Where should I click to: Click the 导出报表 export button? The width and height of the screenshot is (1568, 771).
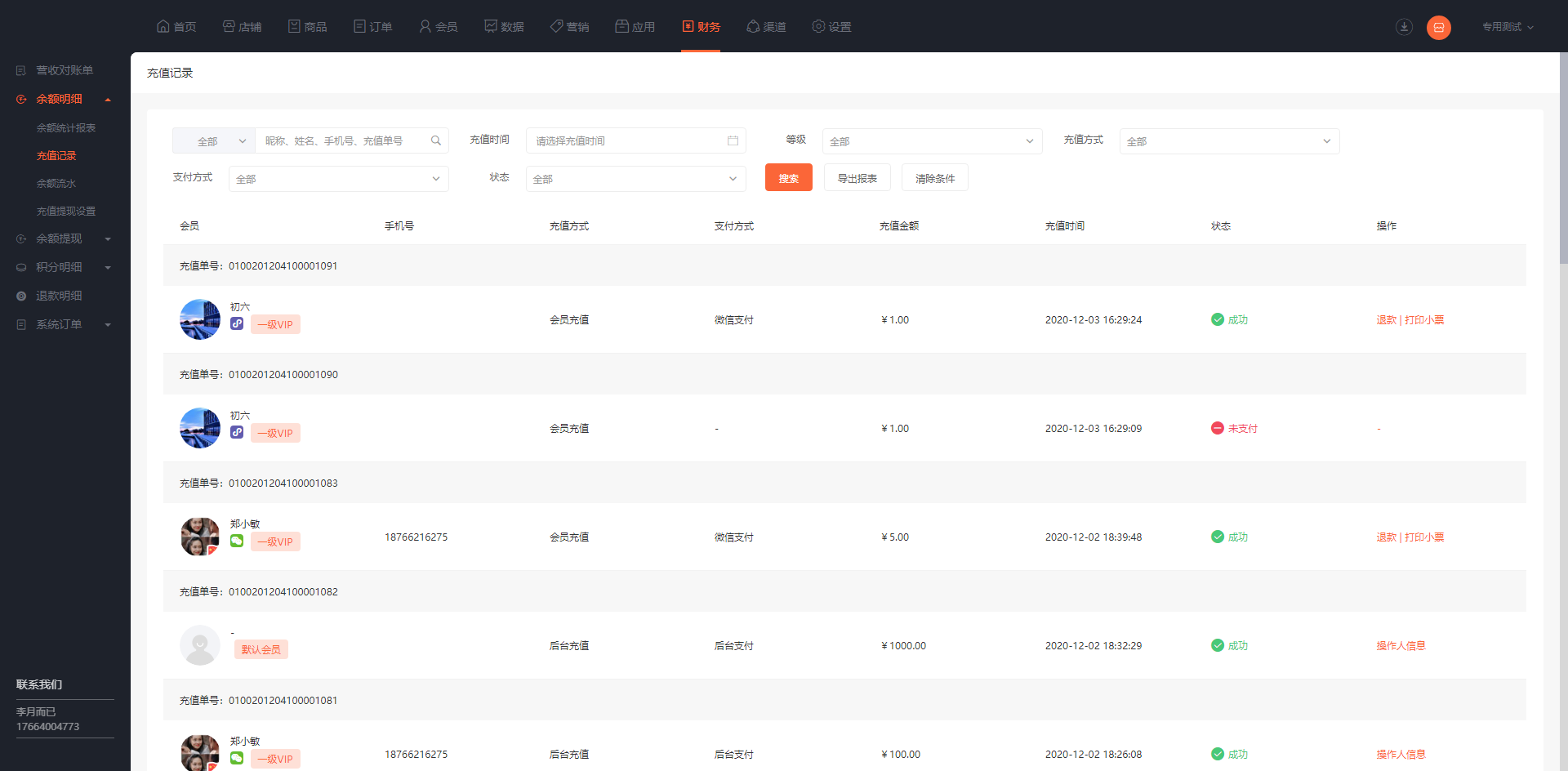tap(857, 178)
